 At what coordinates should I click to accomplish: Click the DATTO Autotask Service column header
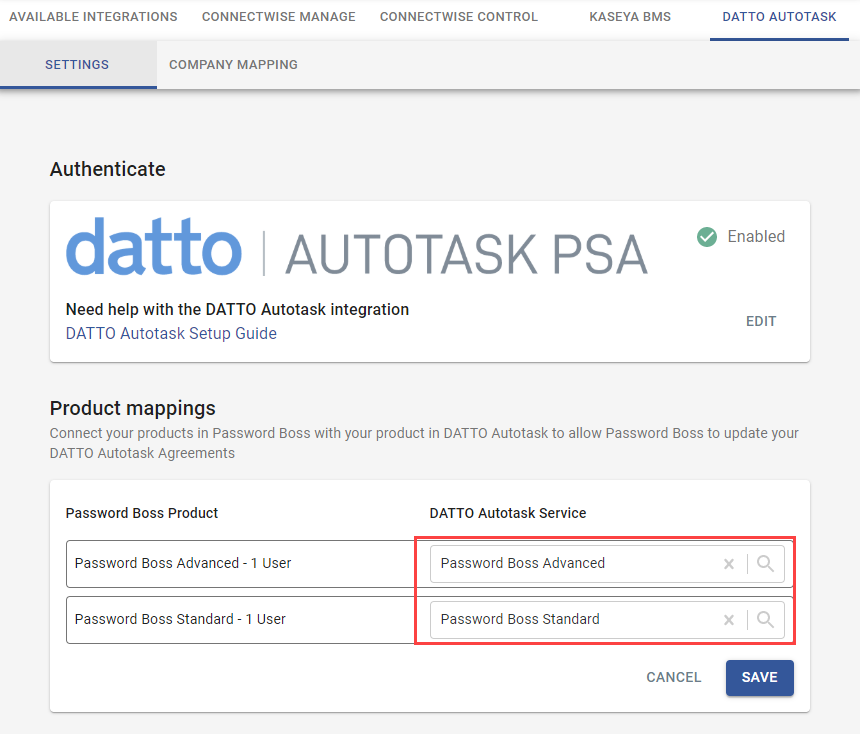508,513
